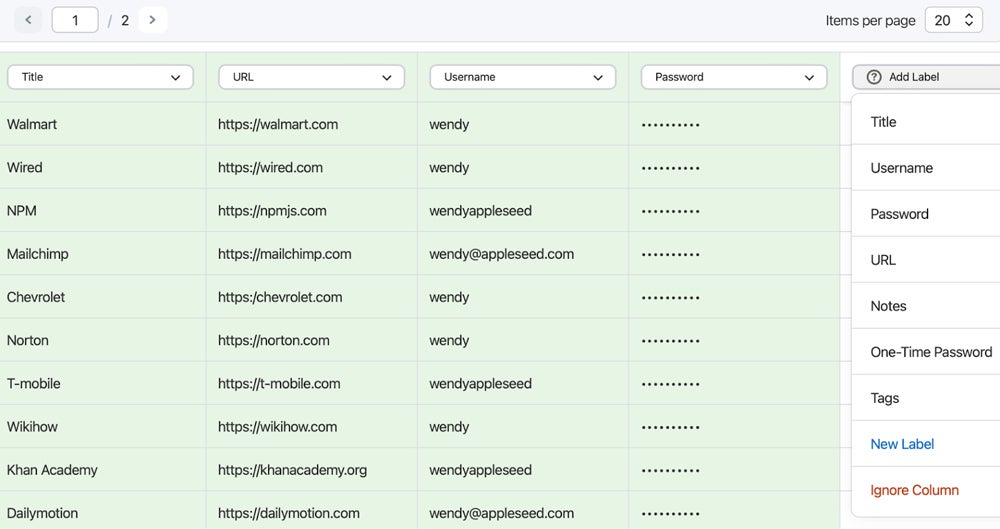Viewport: 1000px width, 529px height.
Task: Go to the next page arrow
Action: [x=152, y=20]
